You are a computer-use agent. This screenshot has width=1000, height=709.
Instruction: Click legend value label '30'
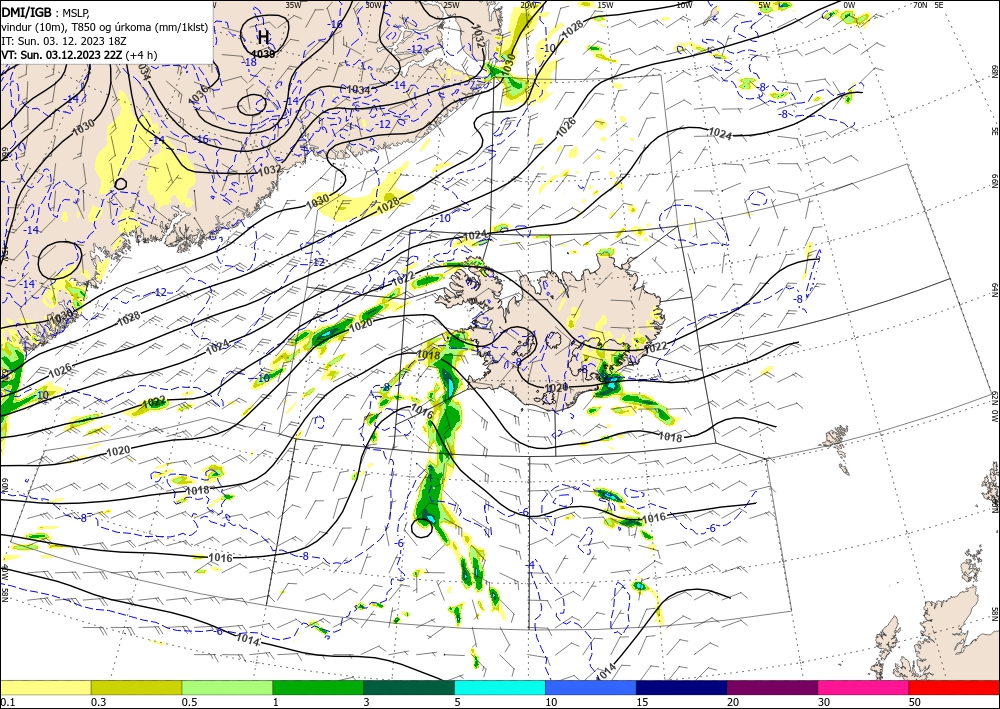824,702
